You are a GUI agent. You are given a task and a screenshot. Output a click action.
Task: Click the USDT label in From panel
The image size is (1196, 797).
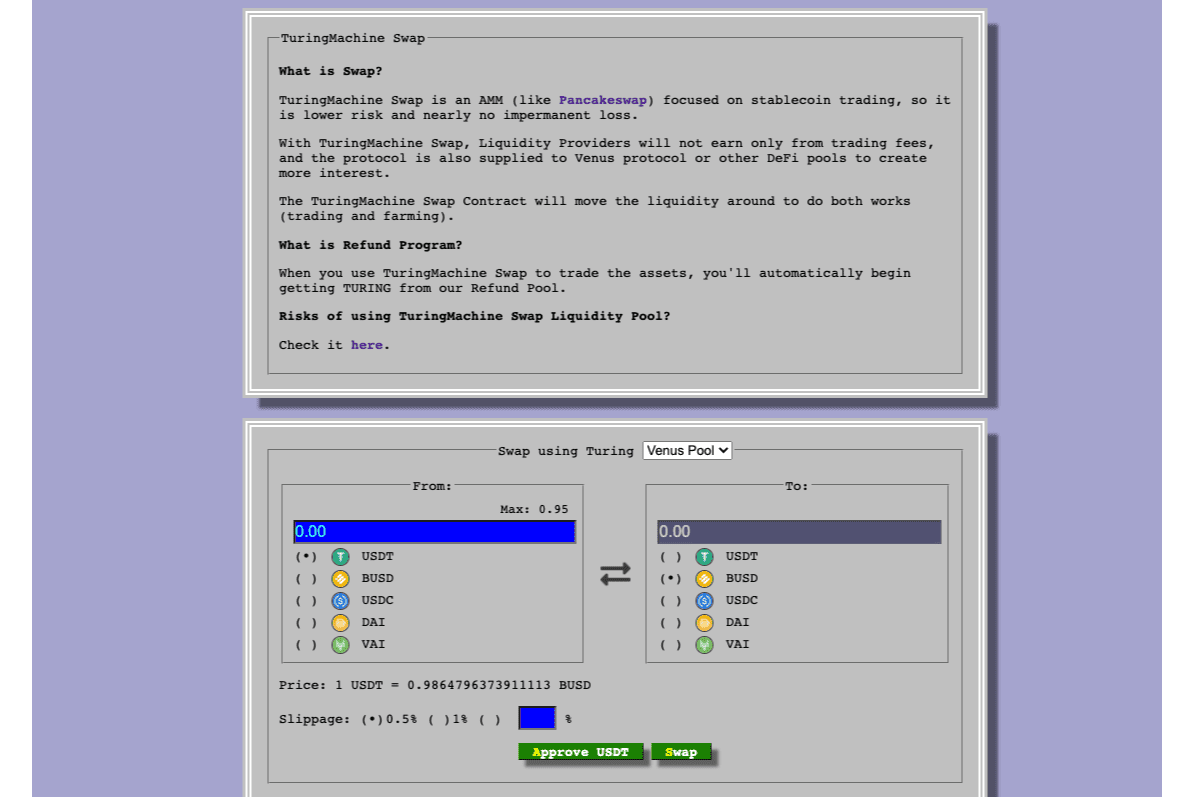coord(378,557)
